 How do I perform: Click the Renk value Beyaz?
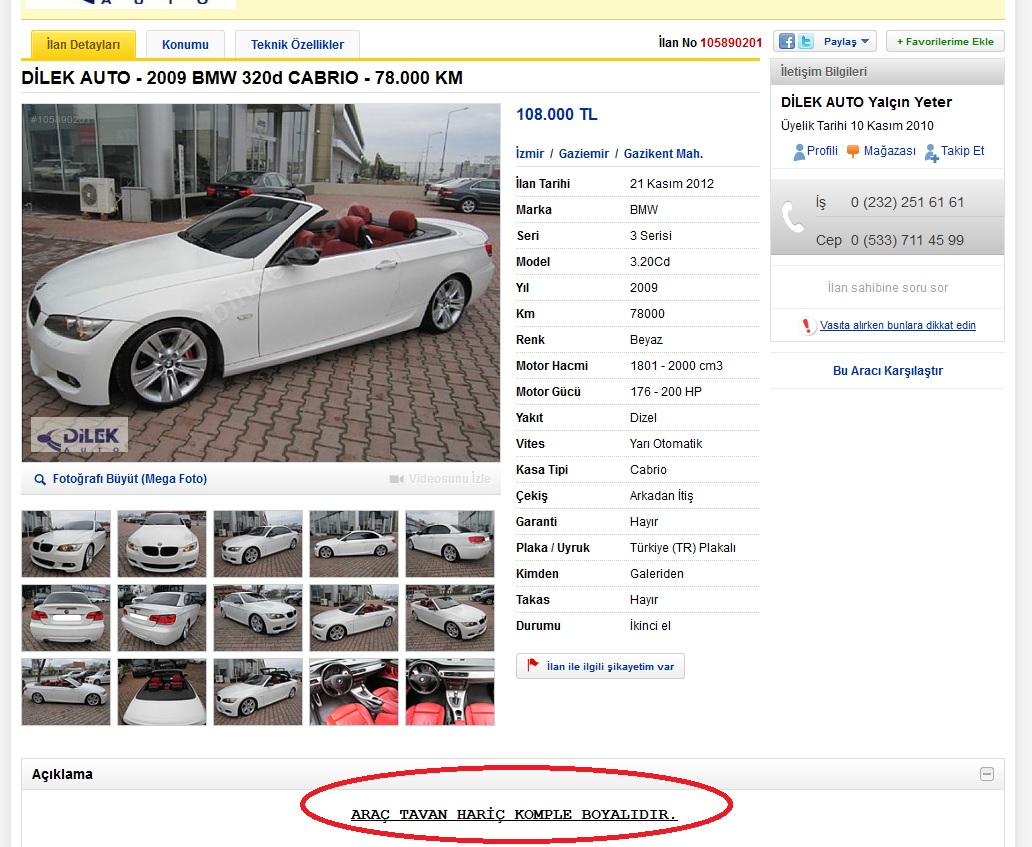(x=646, y=340)
